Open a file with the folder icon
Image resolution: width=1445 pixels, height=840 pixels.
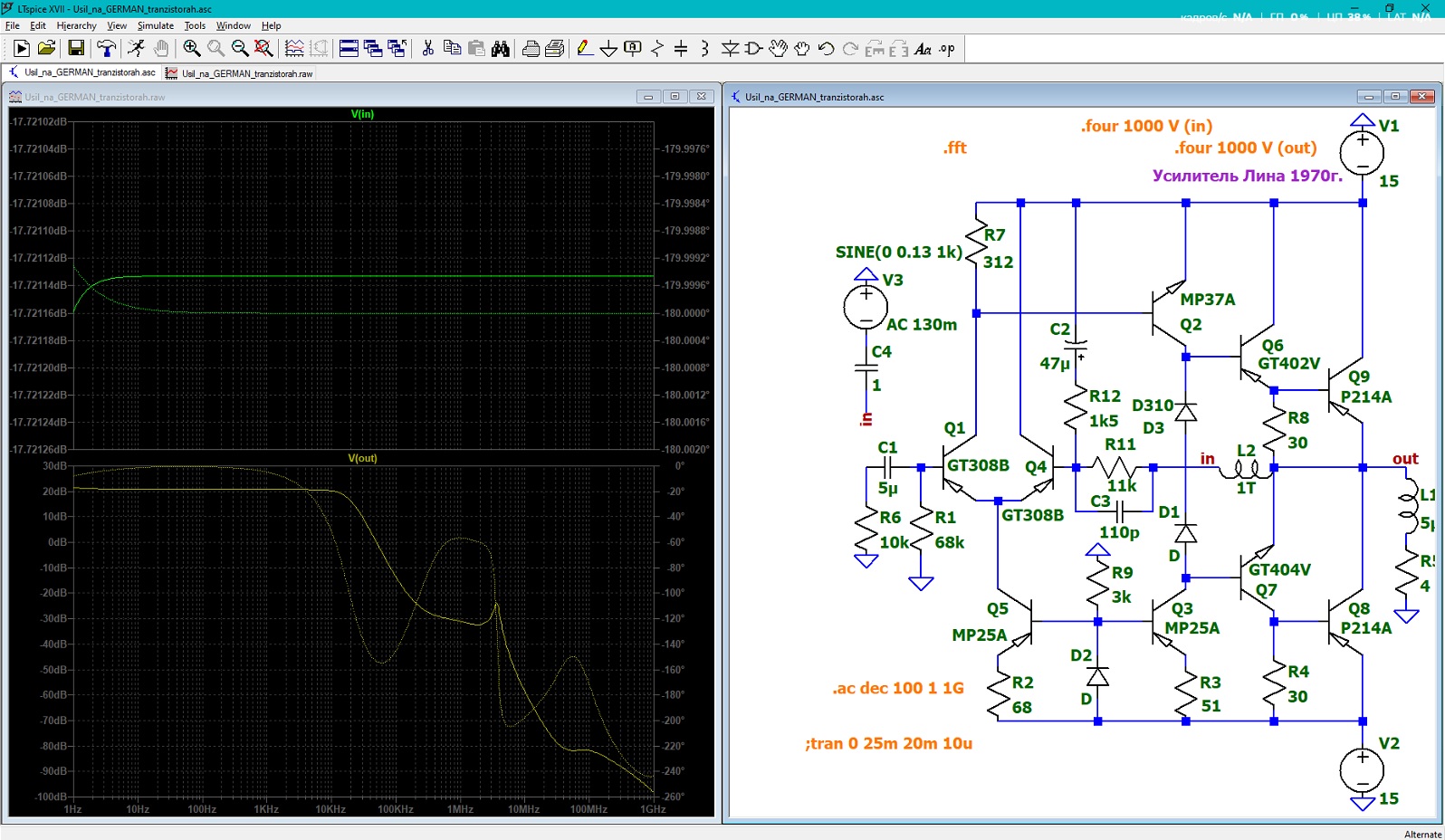[46, 49]
